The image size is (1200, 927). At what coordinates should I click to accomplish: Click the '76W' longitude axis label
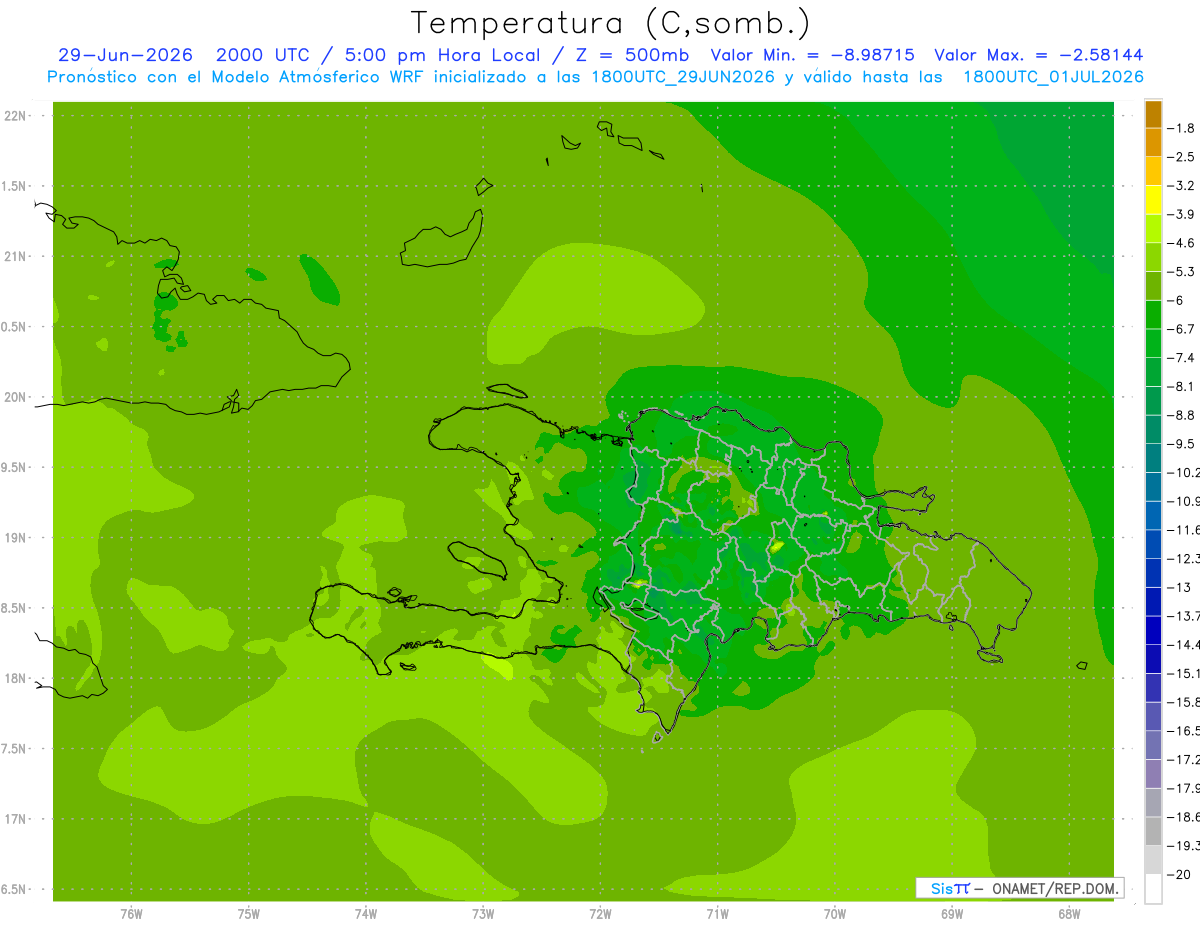pyautogui.click(x=131, y=915)
